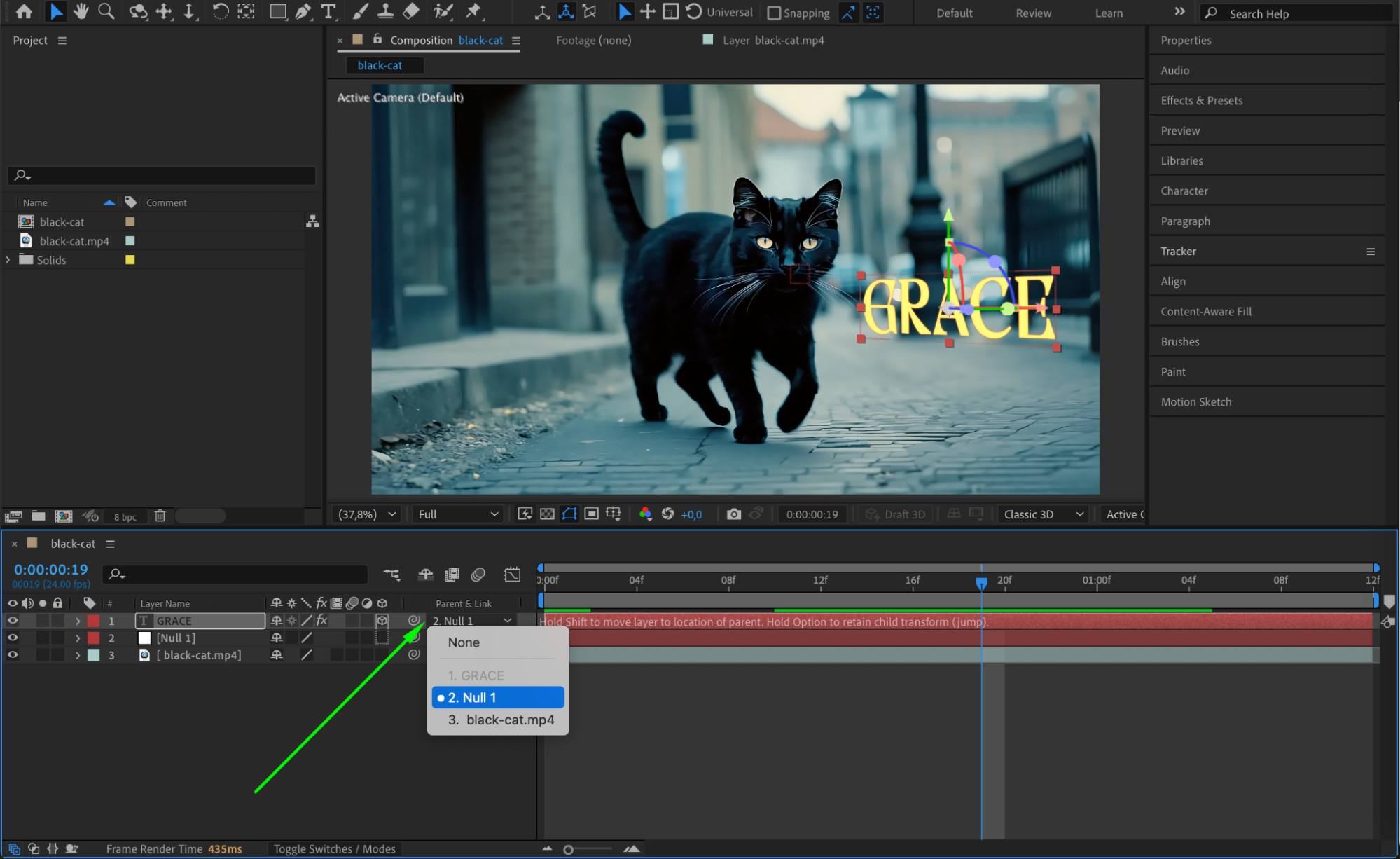The width and height of the screenshot is (1400, 859).
Task: Click Toggle Switches / Modes button
Action: pyautogui.click(x=334, y=849)
